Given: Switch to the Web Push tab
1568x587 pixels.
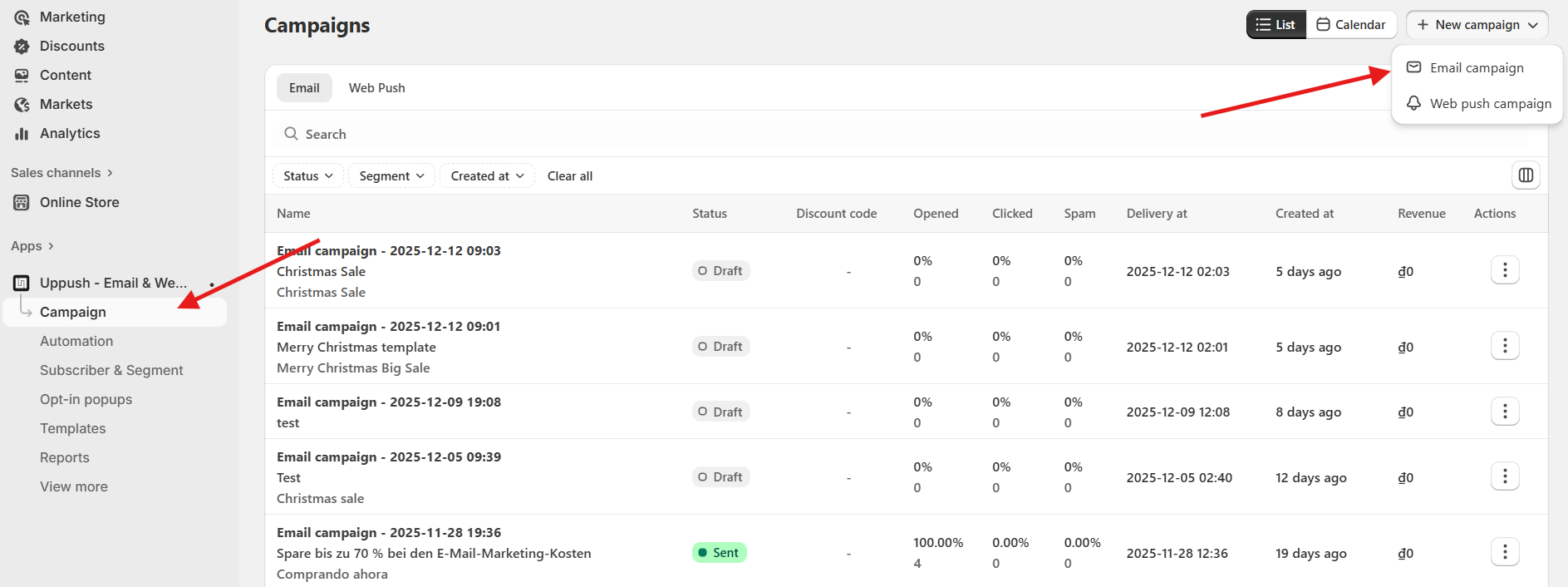Looking at the screenshot, I should tap(376, 88).
